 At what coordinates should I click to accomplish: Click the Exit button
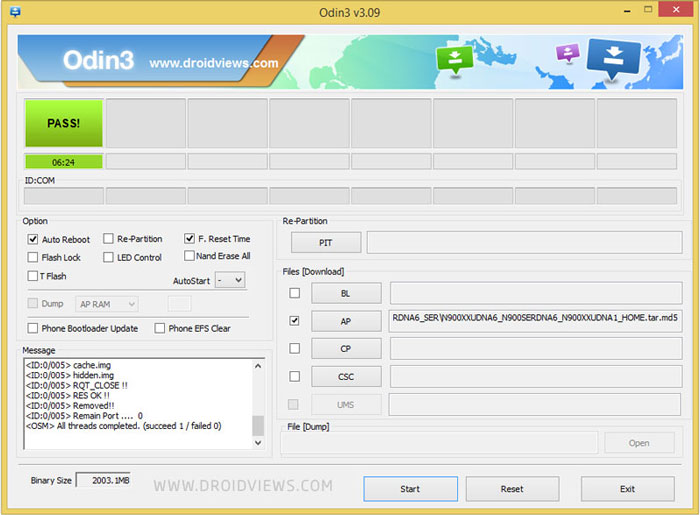(x=627, y=489)
